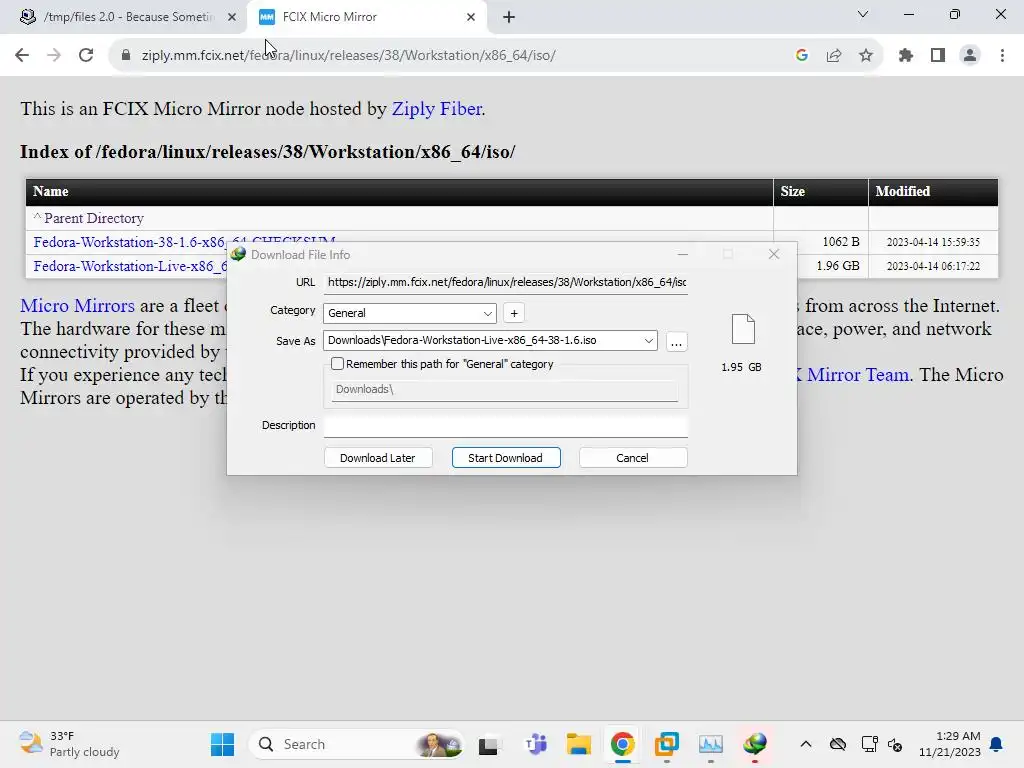This screenshot has width=1024, height=768.
Task: Close the /tmp/files 2.0 tab
Action: click(x=232, y=18)
